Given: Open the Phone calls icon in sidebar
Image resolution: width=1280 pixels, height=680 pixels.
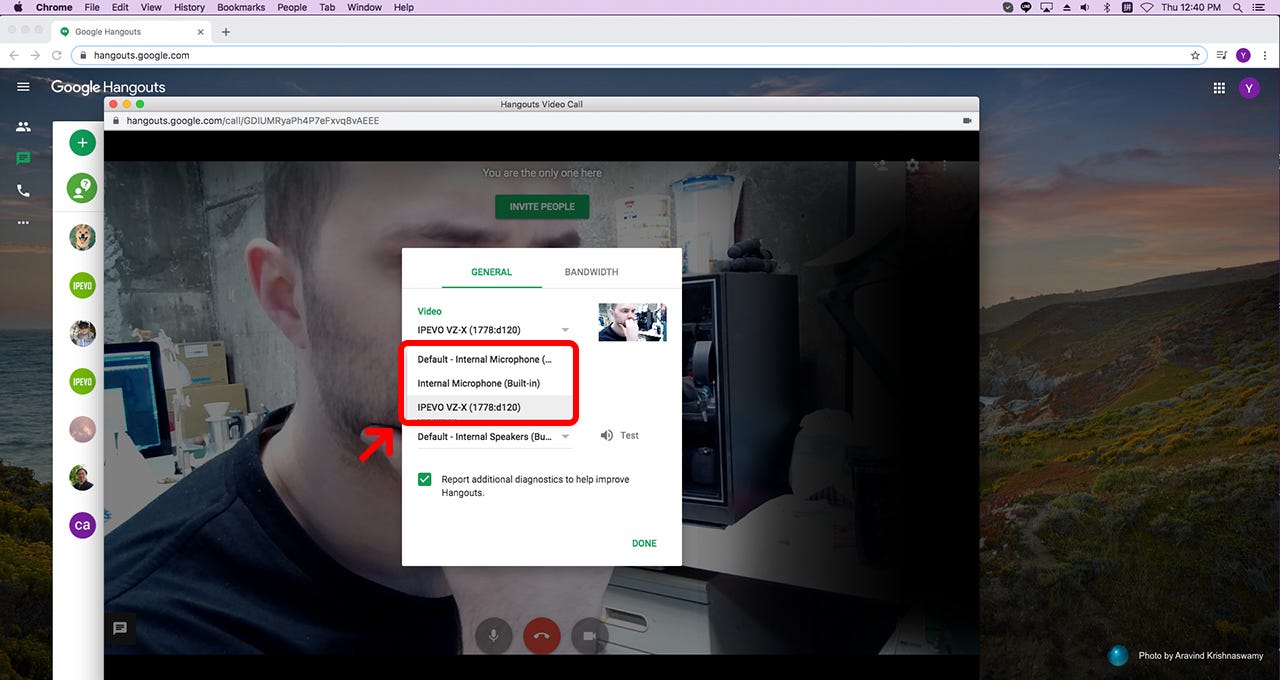Looking at the screenshot, I should (23, 190).
